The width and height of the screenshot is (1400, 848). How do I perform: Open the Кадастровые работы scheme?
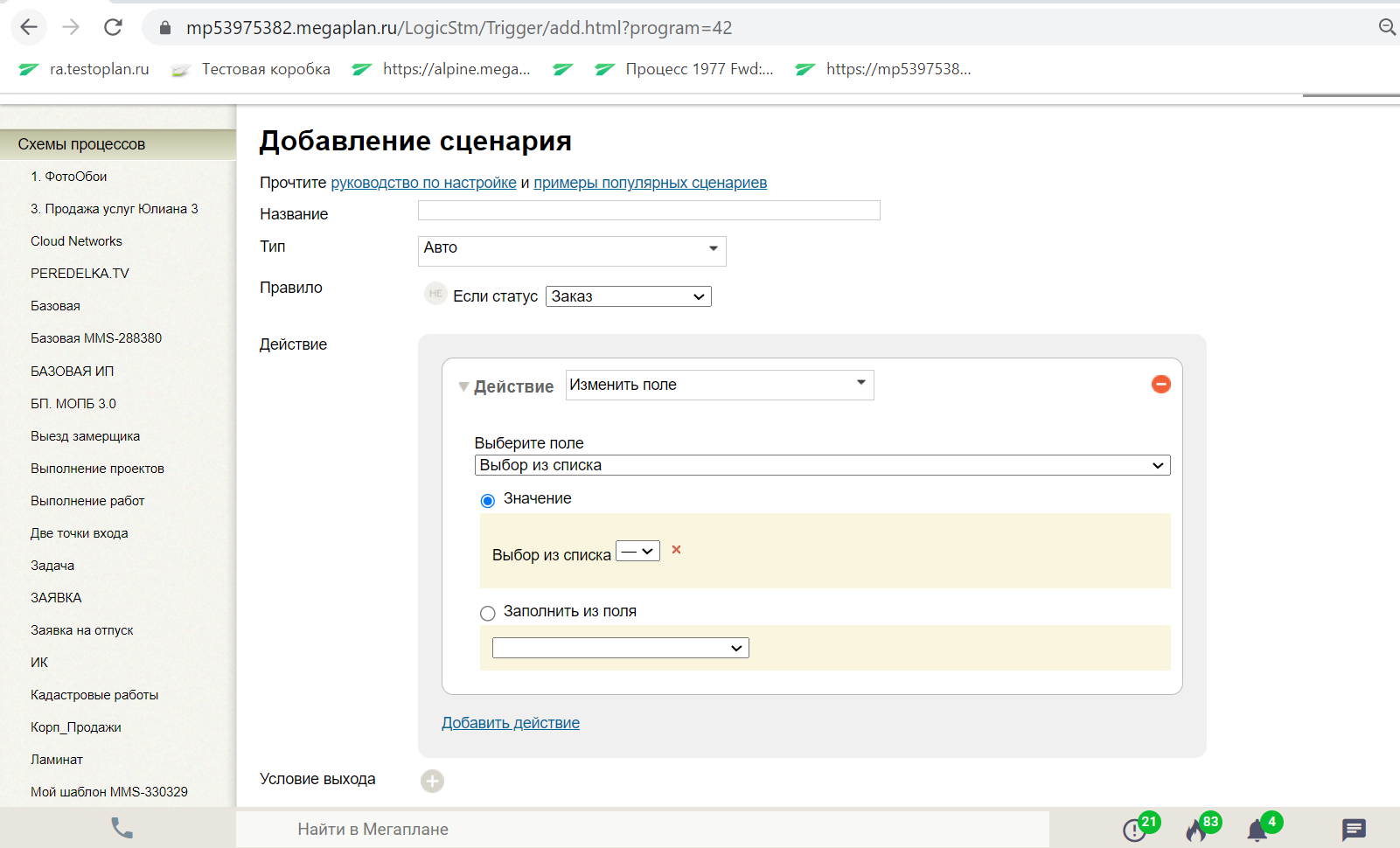coord(94,695)
